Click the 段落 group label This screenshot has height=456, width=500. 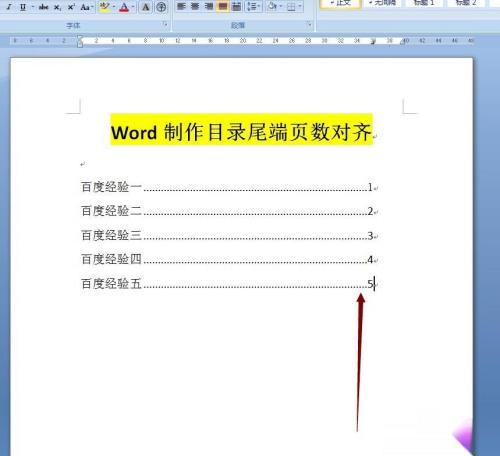(238, 25)
